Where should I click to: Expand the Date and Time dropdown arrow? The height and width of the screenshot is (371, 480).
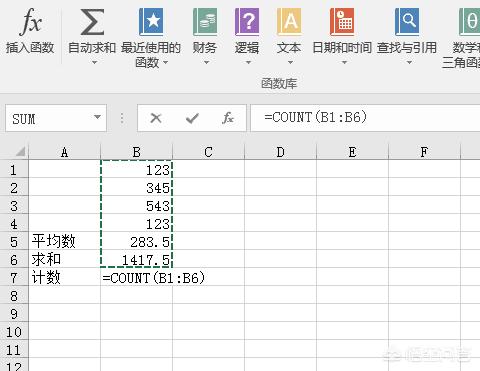344,62
